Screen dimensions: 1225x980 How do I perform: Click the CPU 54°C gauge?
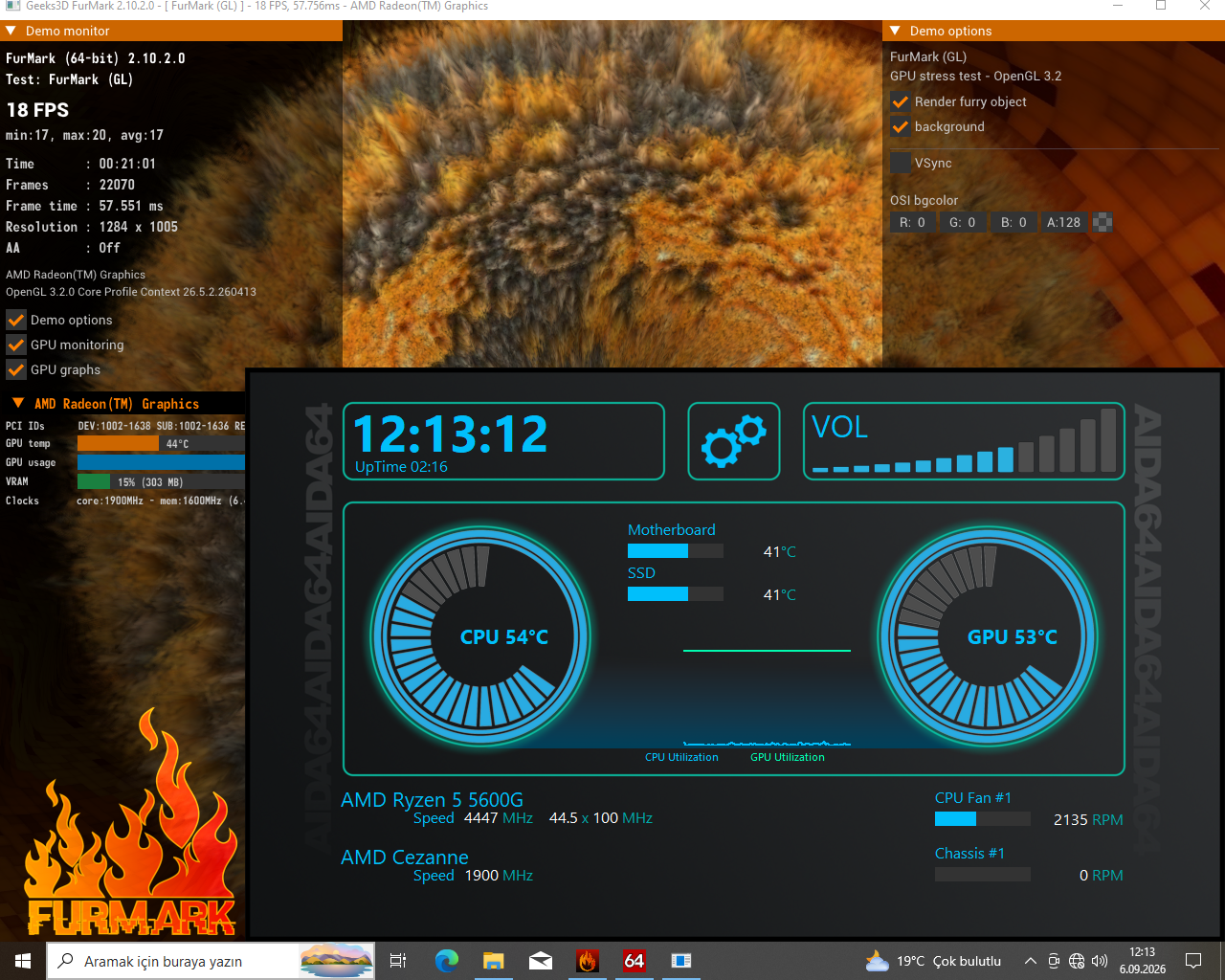pos(480,637)
